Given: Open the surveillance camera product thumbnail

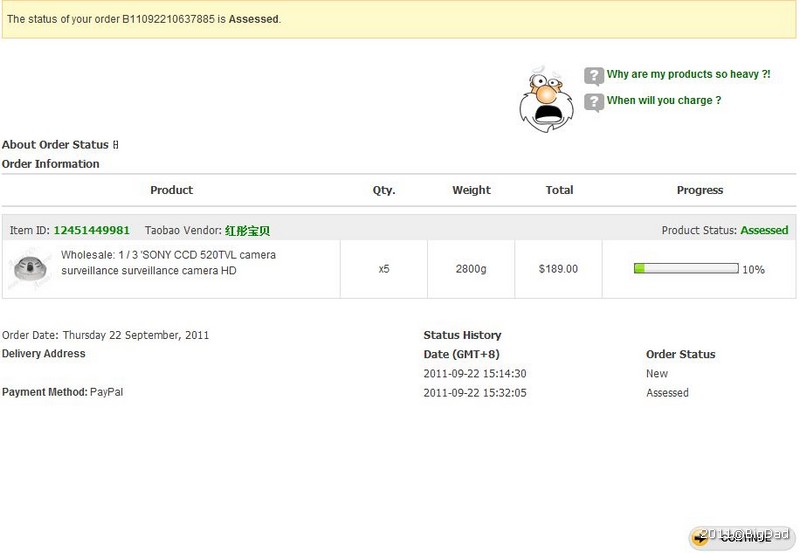Looking at the screenshot, I should click(30, 268).
